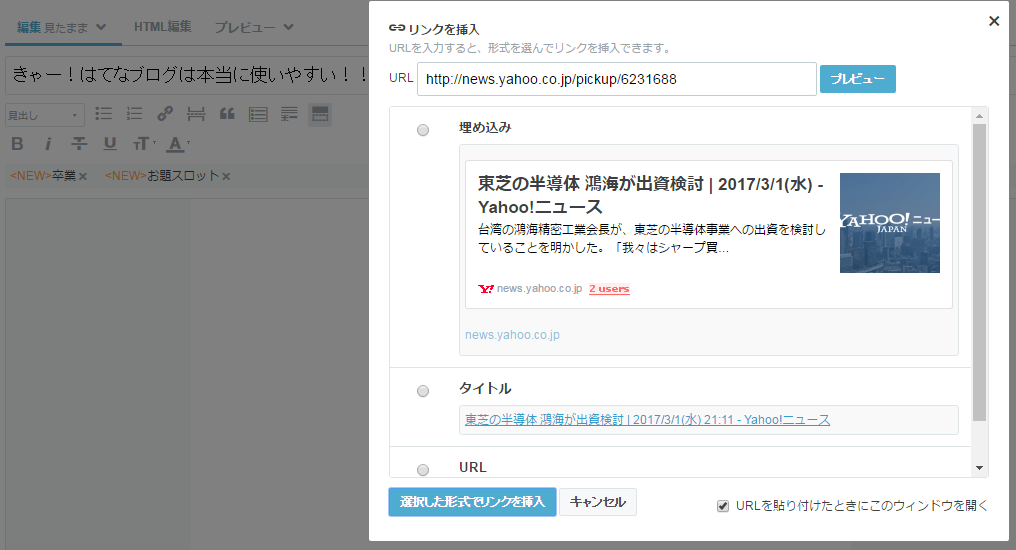This screenshot has height=550, width=1016.
Task: Click the dialog vertical scrollbar thumb
Action: point(980,272)
